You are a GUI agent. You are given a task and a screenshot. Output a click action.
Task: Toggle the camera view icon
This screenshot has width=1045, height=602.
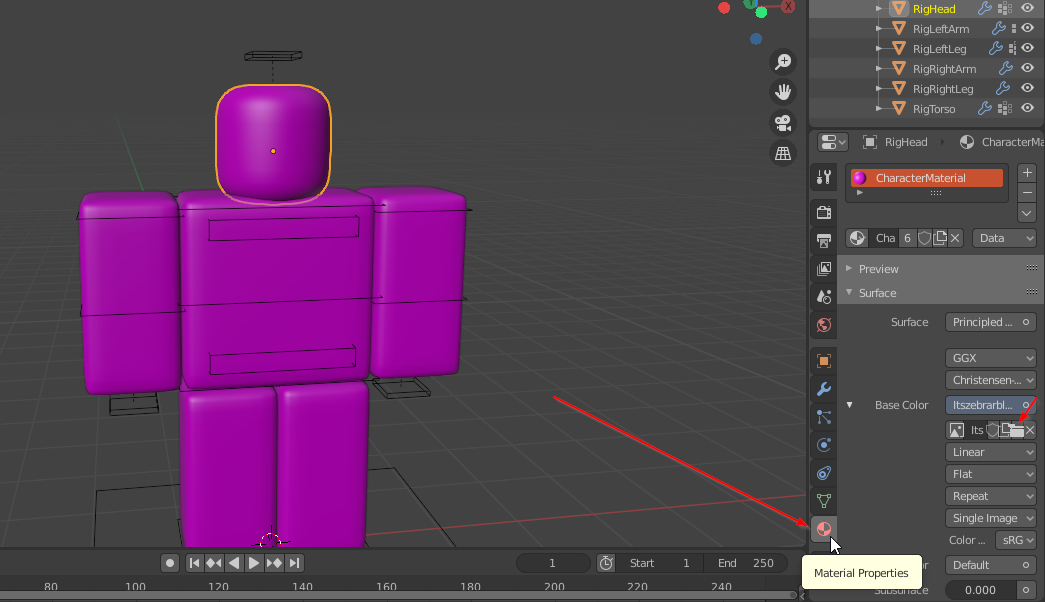point(783,123)
